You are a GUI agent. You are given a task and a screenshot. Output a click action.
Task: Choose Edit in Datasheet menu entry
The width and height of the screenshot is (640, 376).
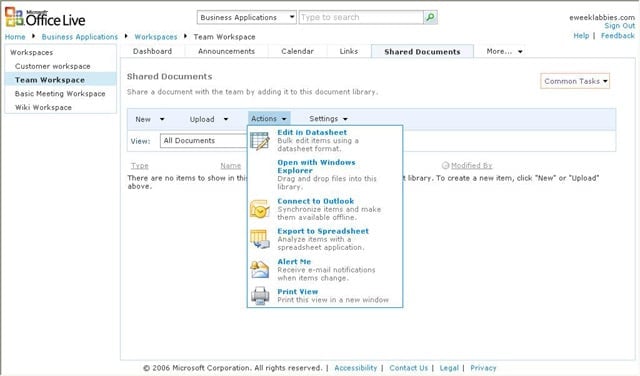[x=325, y=140]
